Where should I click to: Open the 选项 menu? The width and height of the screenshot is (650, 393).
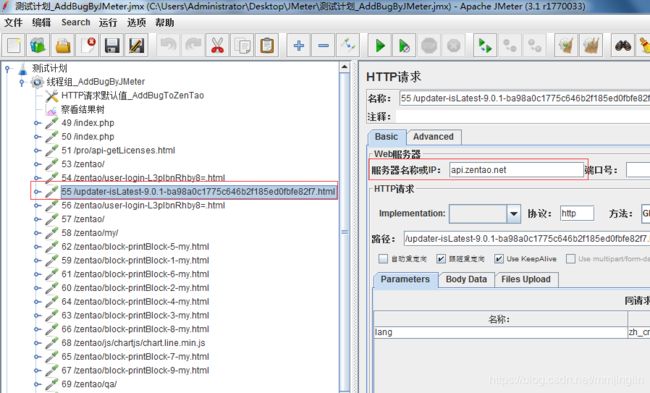[x=136, y=22]
